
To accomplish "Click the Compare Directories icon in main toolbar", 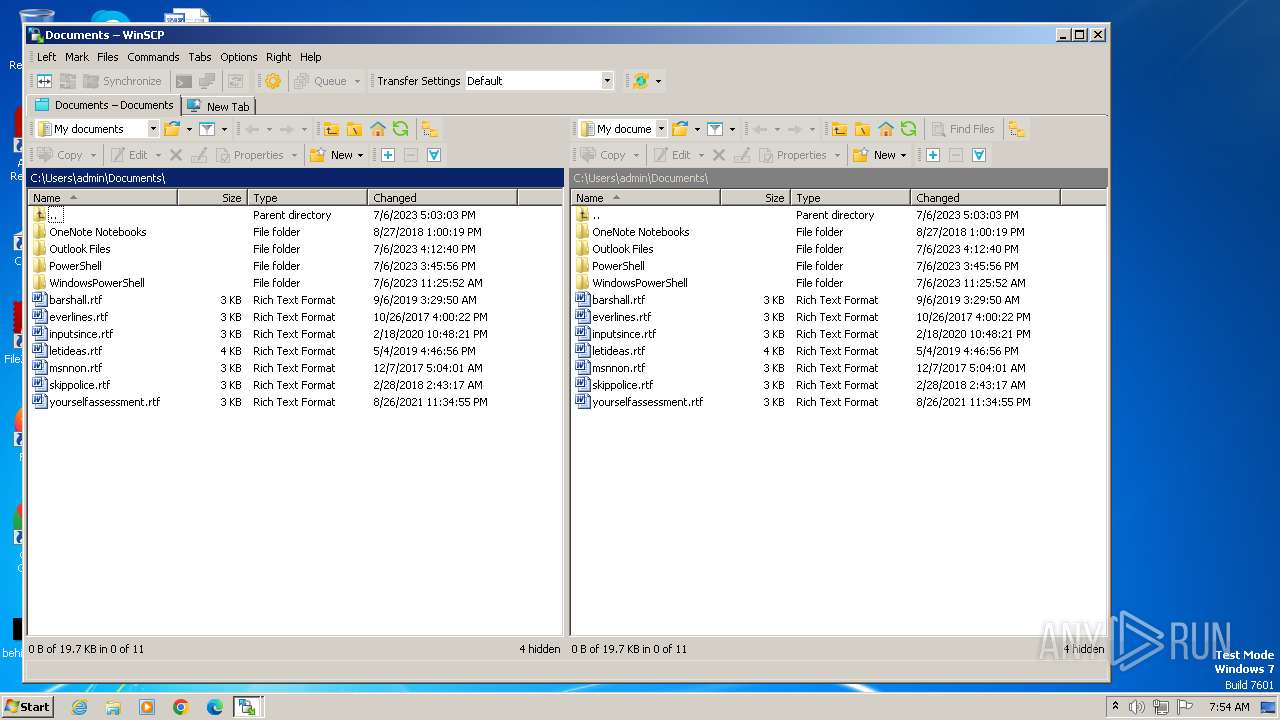I will 44,81.
